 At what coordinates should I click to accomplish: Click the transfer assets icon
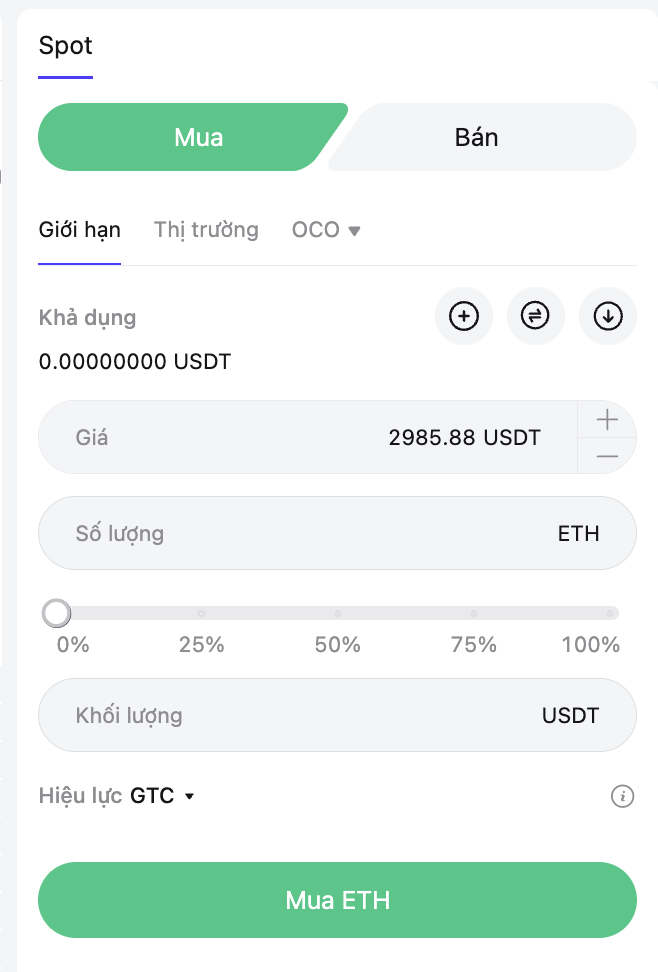point(535,316)
